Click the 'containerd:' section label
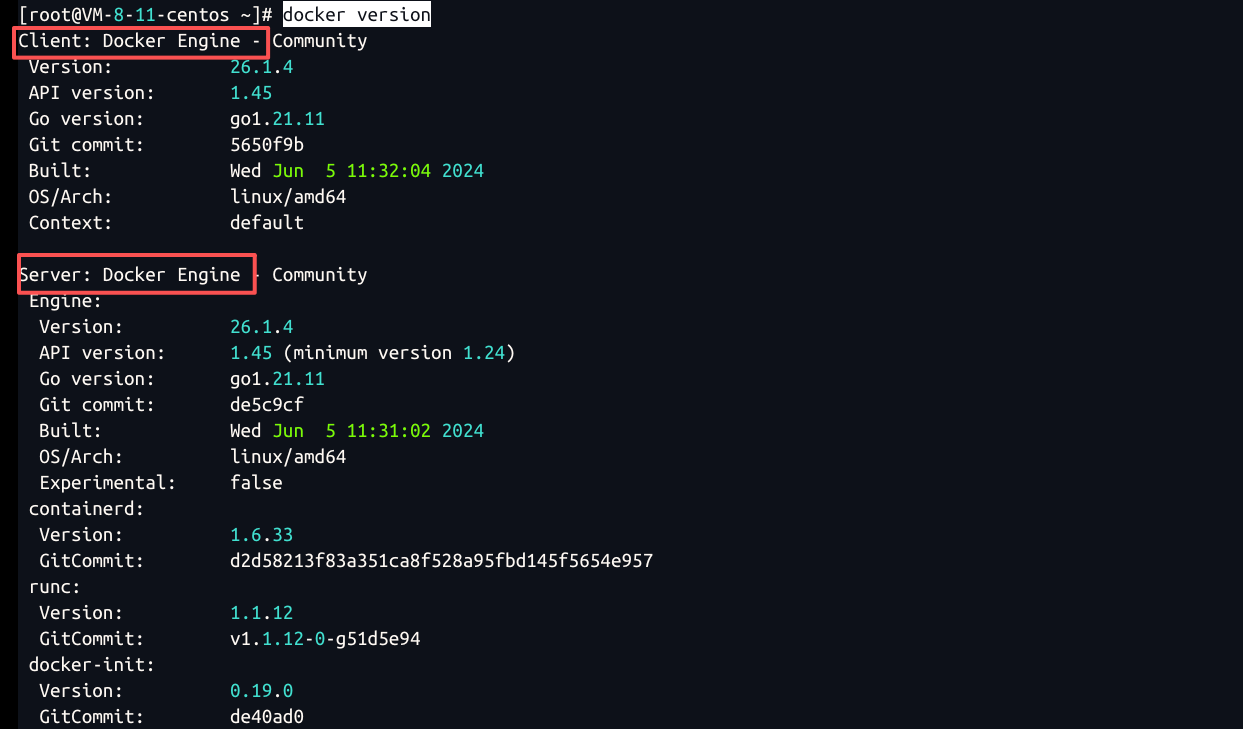The image size is (1243, 729). pos(87,509)
